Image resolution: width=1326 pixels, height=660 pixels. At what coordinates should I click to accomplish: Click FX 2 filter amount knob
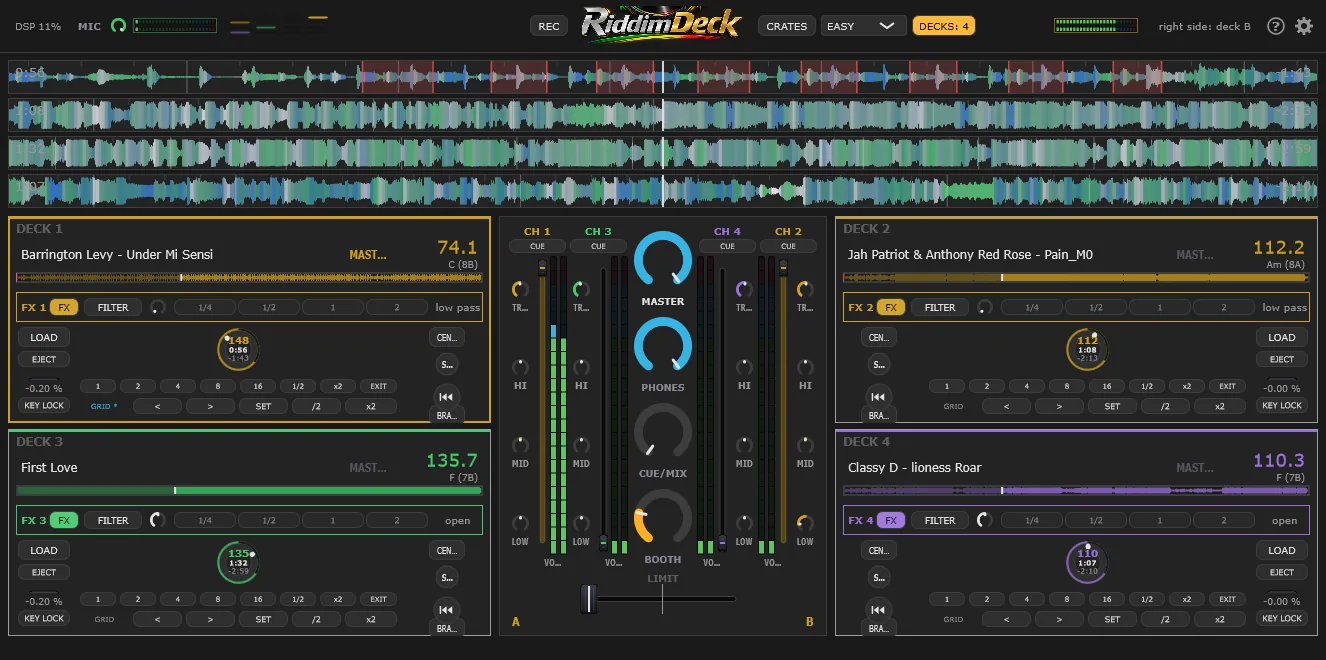click(x=985, y=307)
